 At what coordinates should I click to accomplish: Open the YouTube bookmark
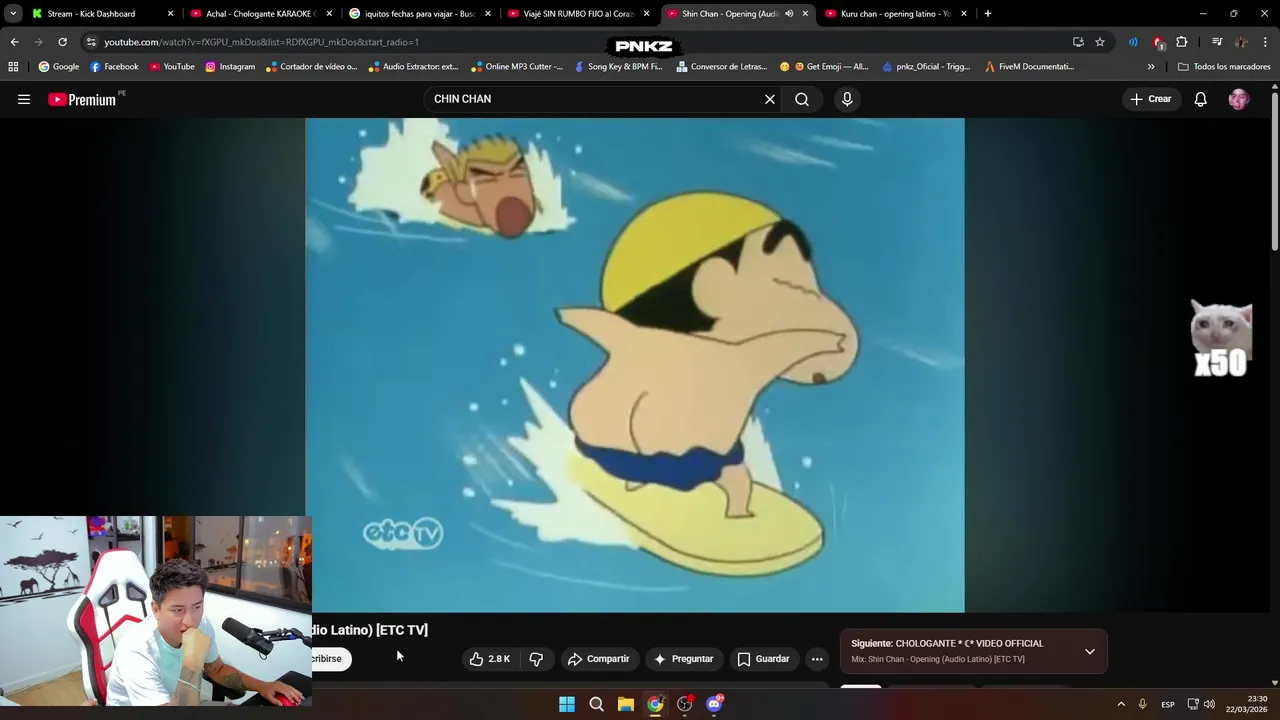point(172,67)
